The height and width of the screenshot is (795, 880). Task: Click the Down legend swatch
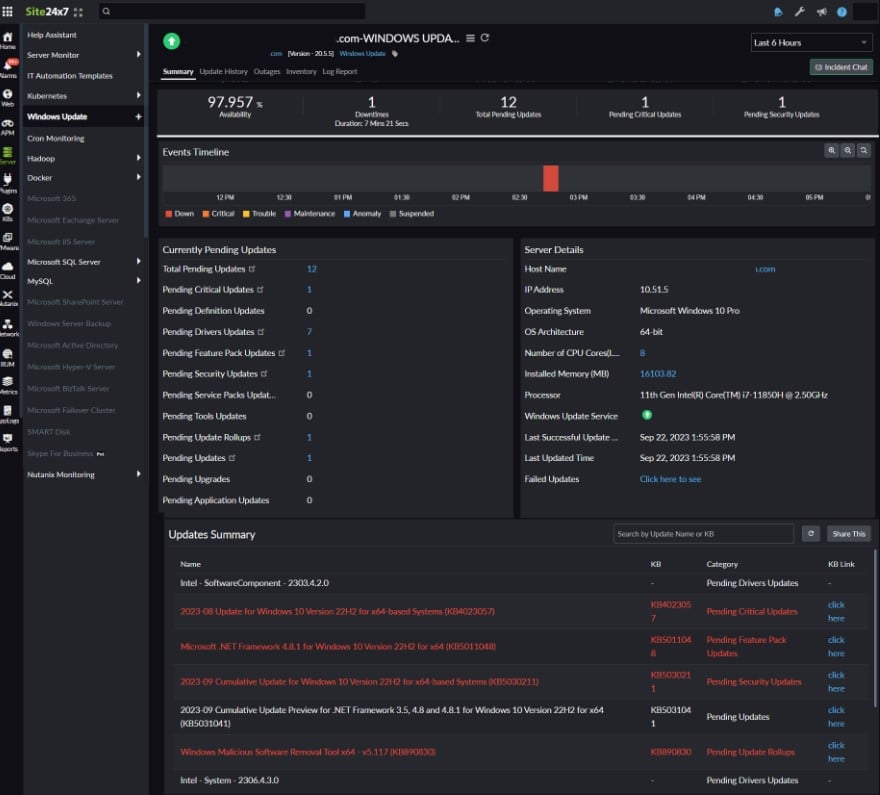(168, 214)
